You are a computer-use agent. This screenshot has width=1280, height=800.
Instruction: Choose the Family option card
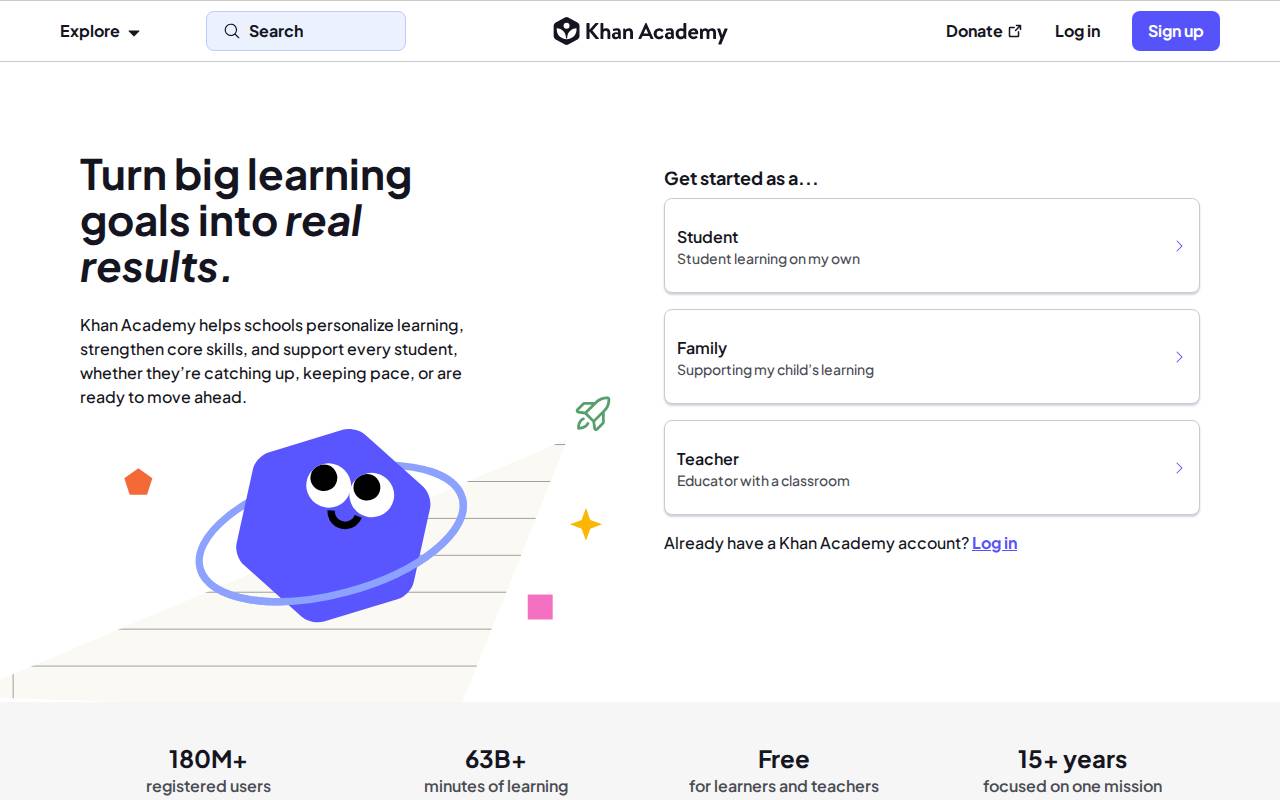point(932,357)
